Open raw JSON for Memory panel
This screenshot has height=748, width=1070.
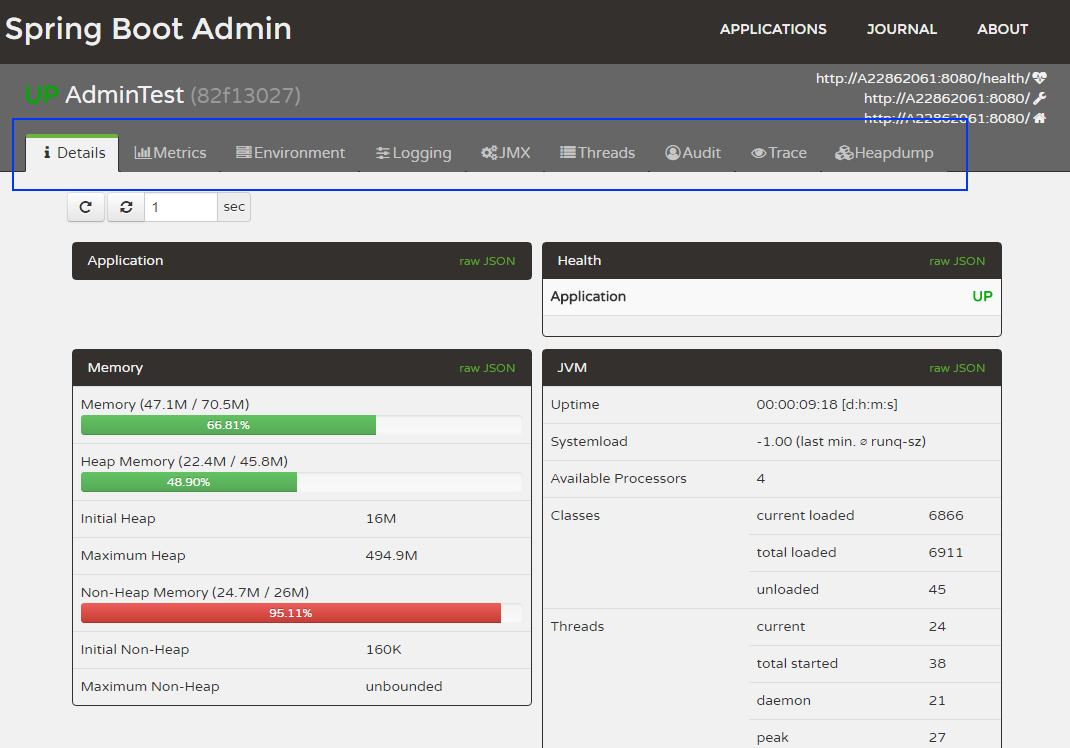point(487,368)
